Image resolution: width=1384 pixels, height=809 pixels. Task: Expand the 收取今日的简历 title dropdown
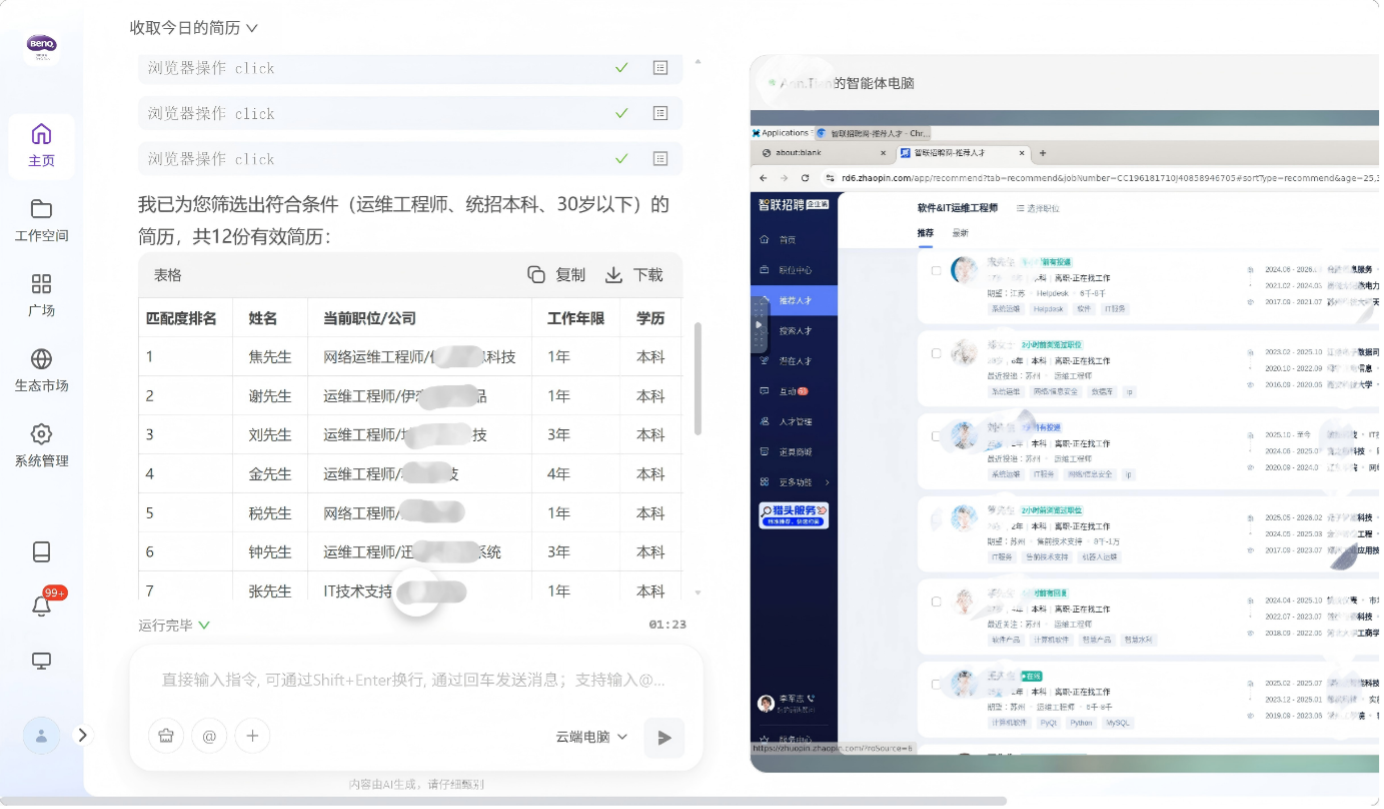click(194, 28)
